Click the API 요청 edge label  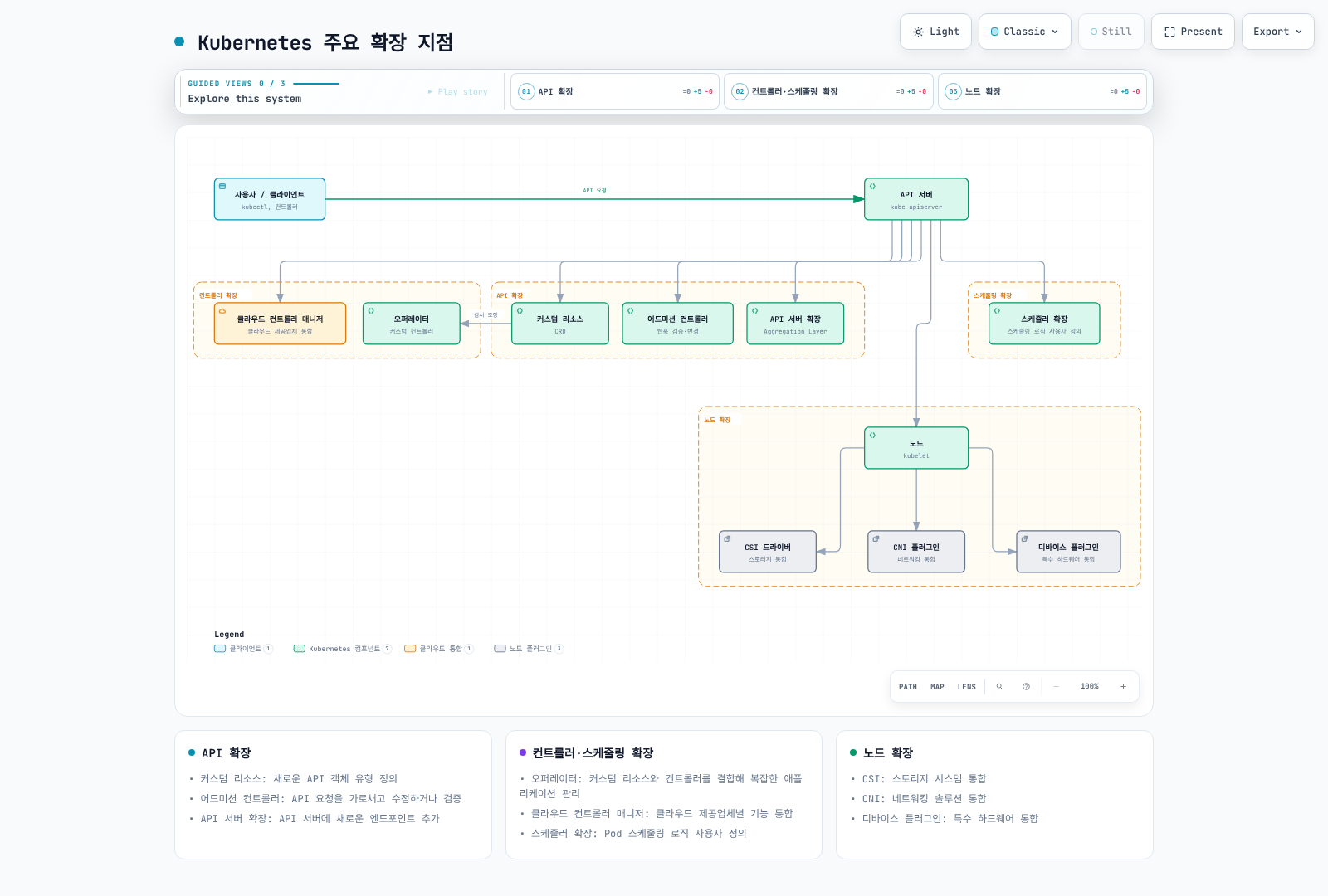click(594, 191)
